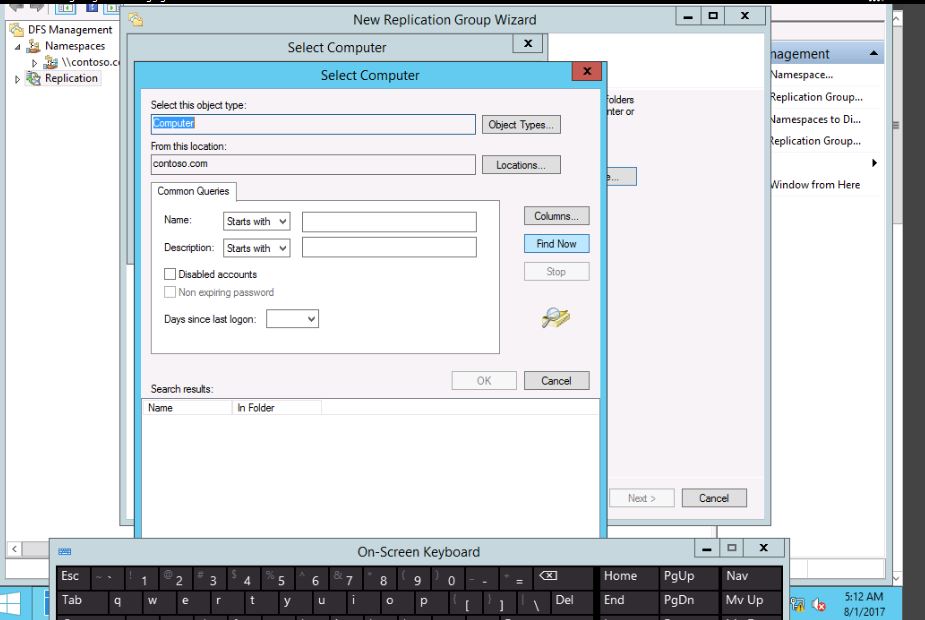Open the Description 'Starts with' dropdown

(x=256, y=248)
